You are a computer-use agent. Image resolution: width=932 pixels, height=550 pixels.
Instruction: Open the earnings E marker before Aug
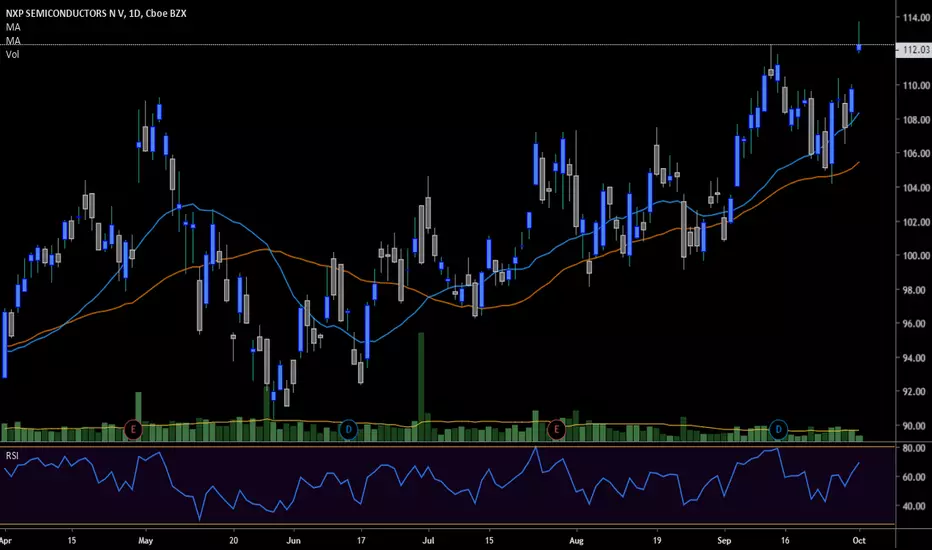(x=556, y=429)
